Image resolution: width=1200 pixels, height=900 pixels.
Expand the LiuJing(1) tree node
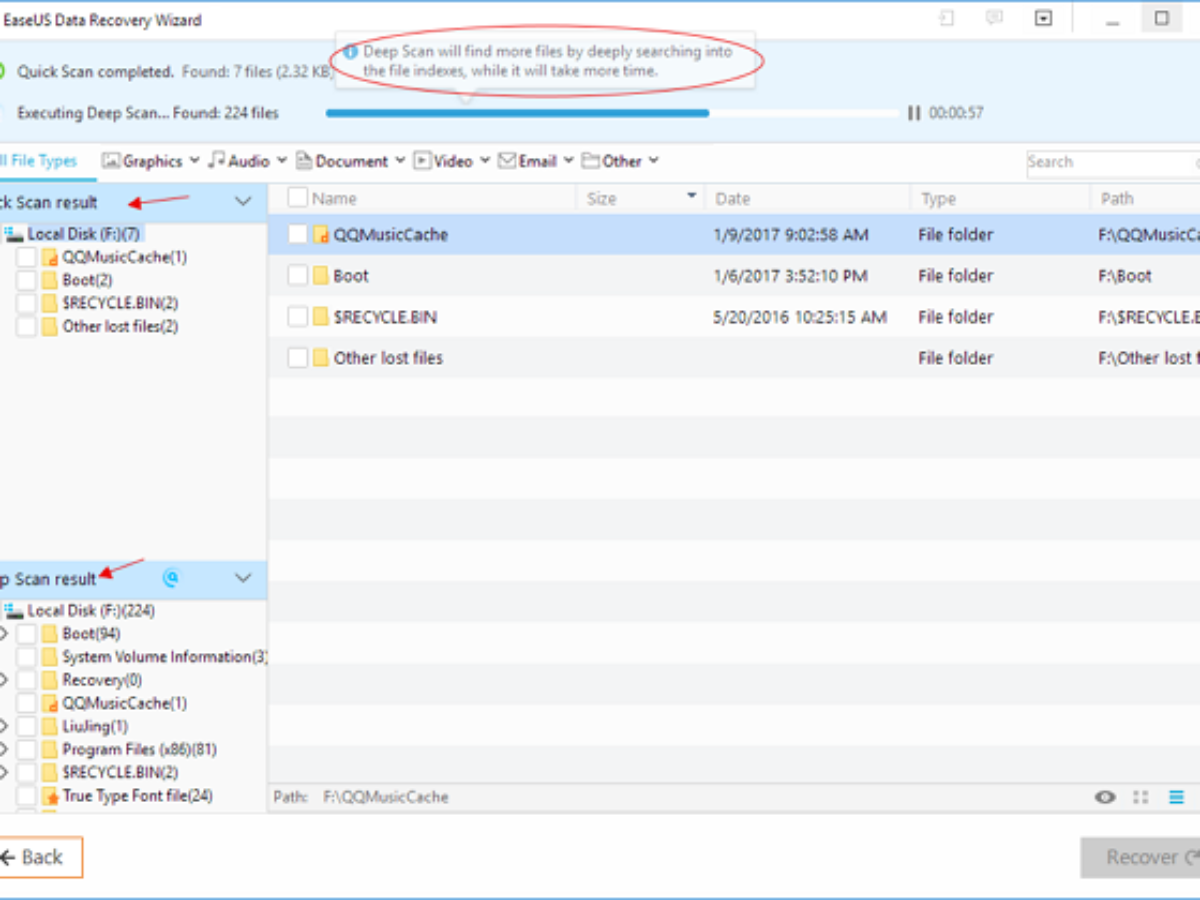3,726
